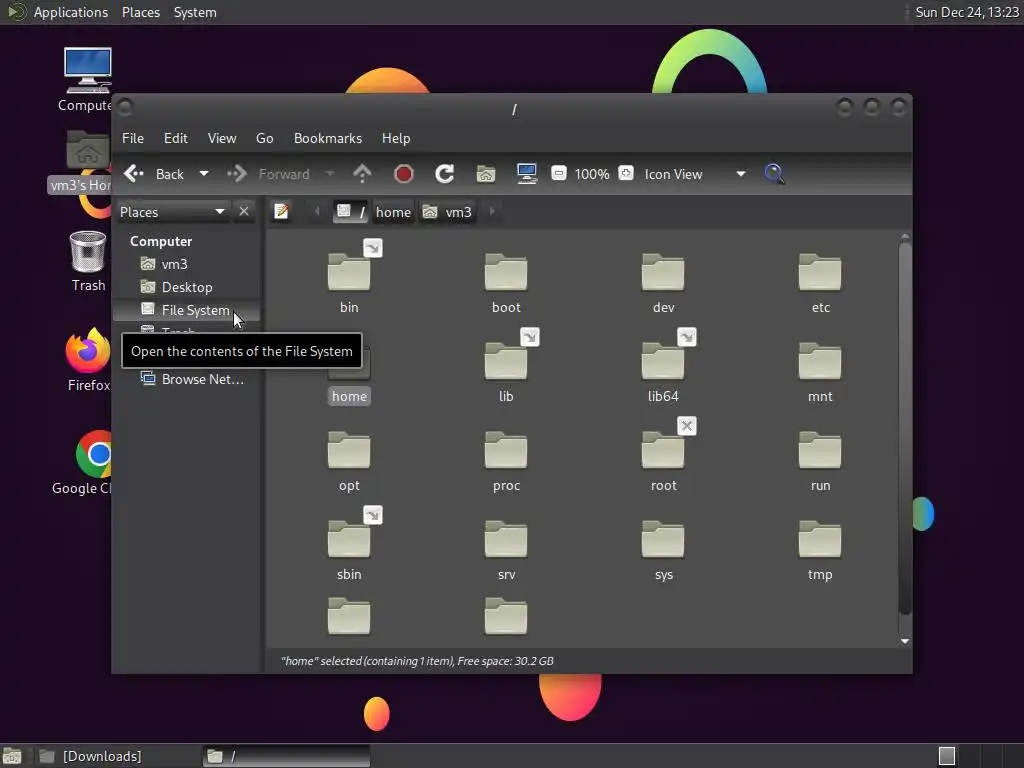Image resolution: width=1024 pixels, height=768 pixels.
Task: Select Browse Network in sidebar
Action: [x=187, y=379]
